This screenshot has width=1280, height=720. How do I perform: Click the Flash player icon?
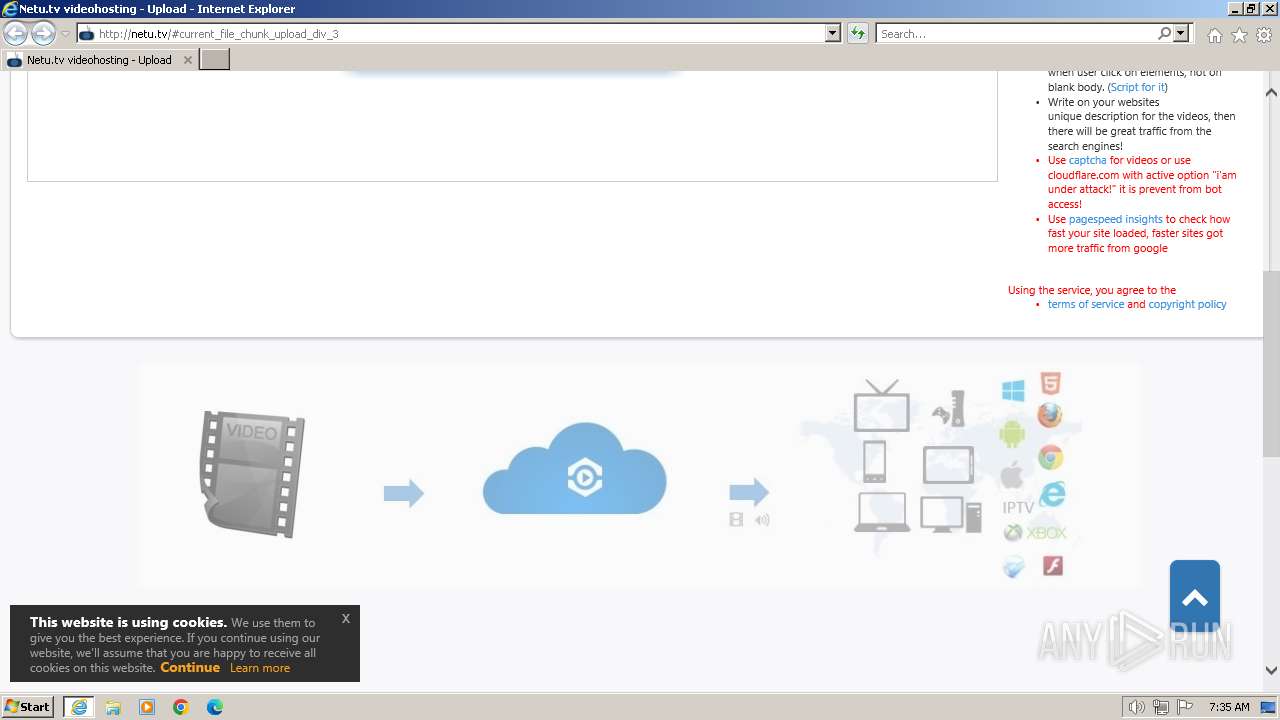click(x=1052, y=566)
